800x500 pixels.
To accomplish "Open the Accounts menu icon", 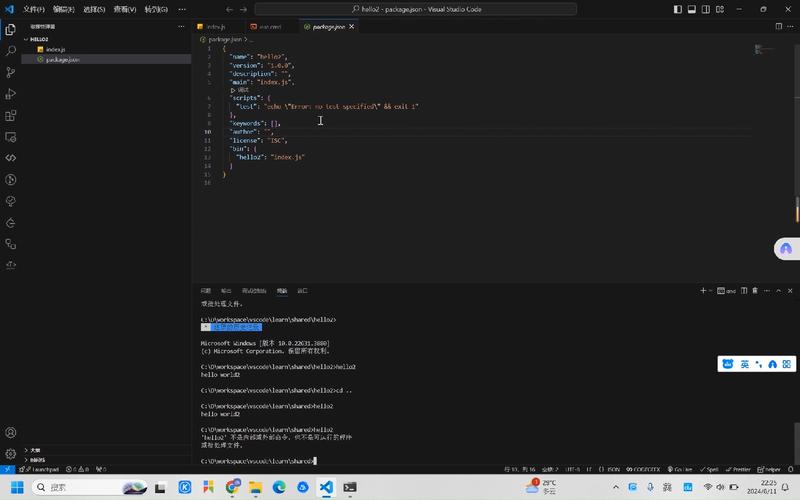I will coord(10,432).
